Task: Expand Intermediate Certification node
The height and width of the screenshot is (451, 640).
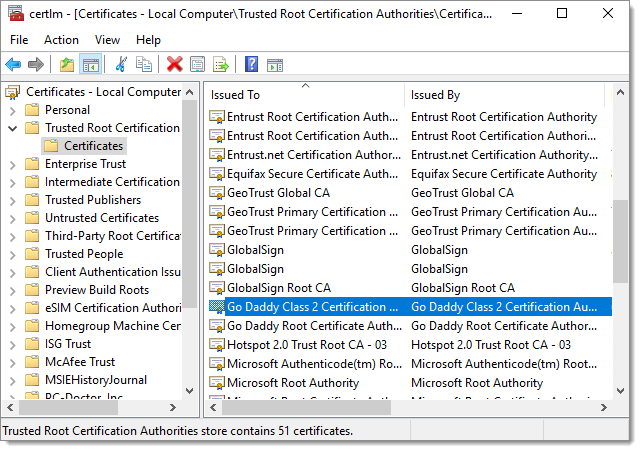Action: tap(13, 183)
